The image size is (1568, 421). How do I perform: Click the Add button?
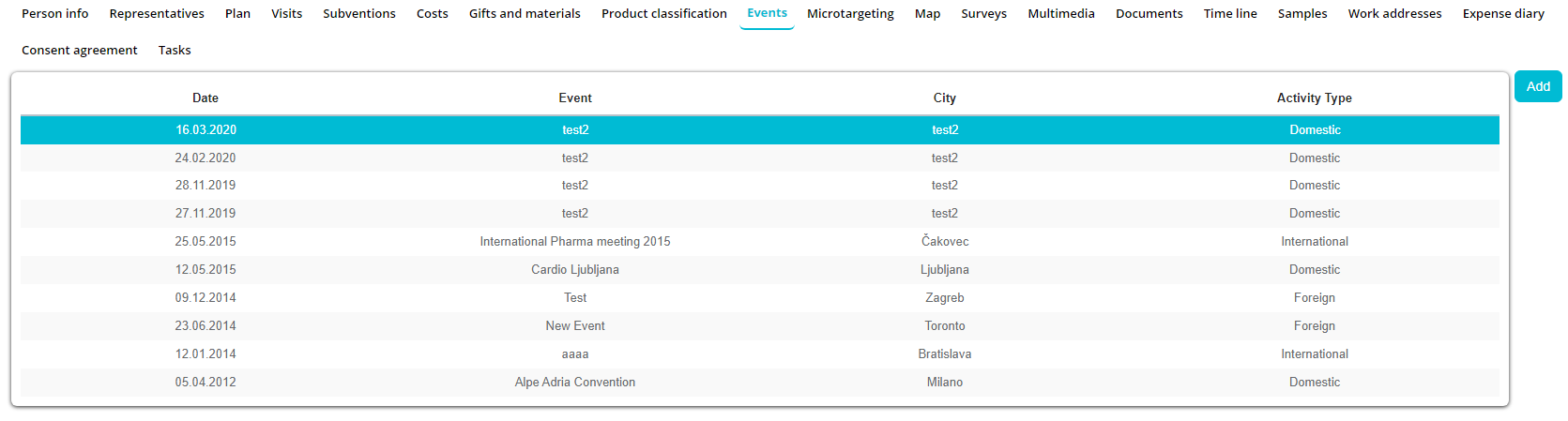pyautogui.click(x=1537, y=86)
